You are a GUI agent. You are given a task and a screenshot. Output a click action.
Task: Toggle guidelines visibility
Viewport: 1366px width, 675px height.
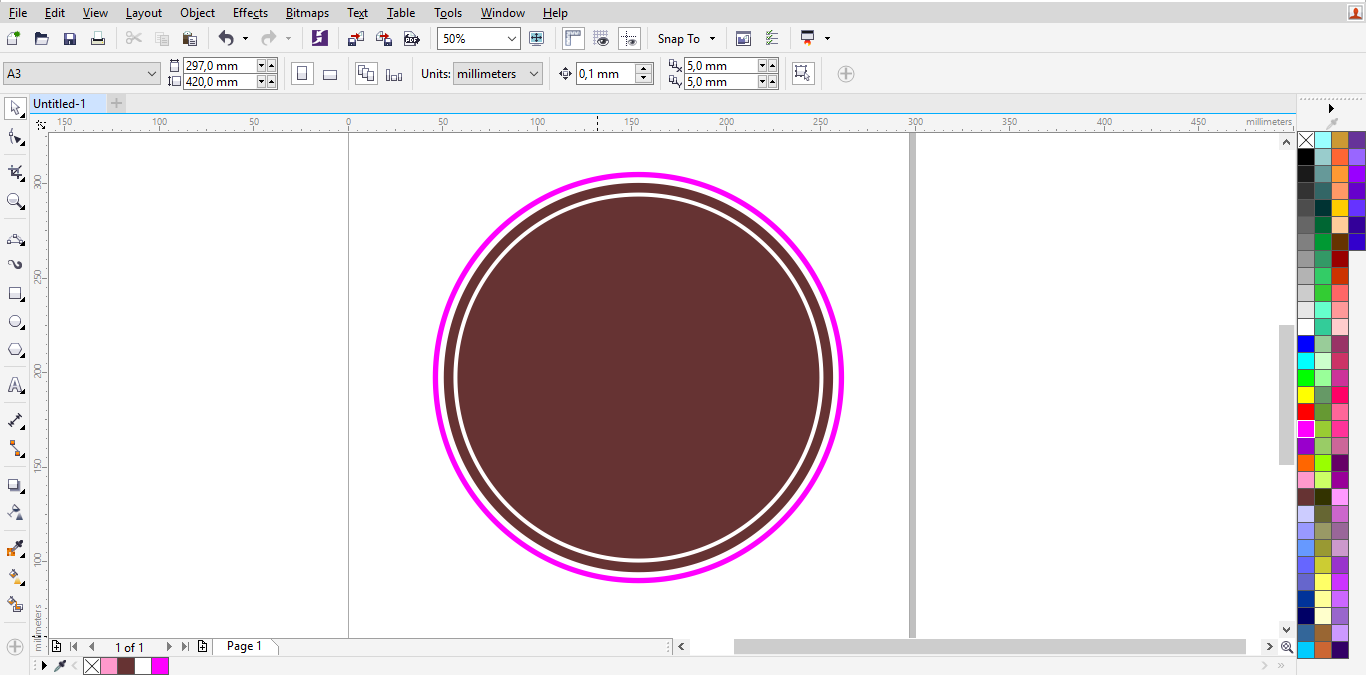pyautogui.click(x=629, y=38)
